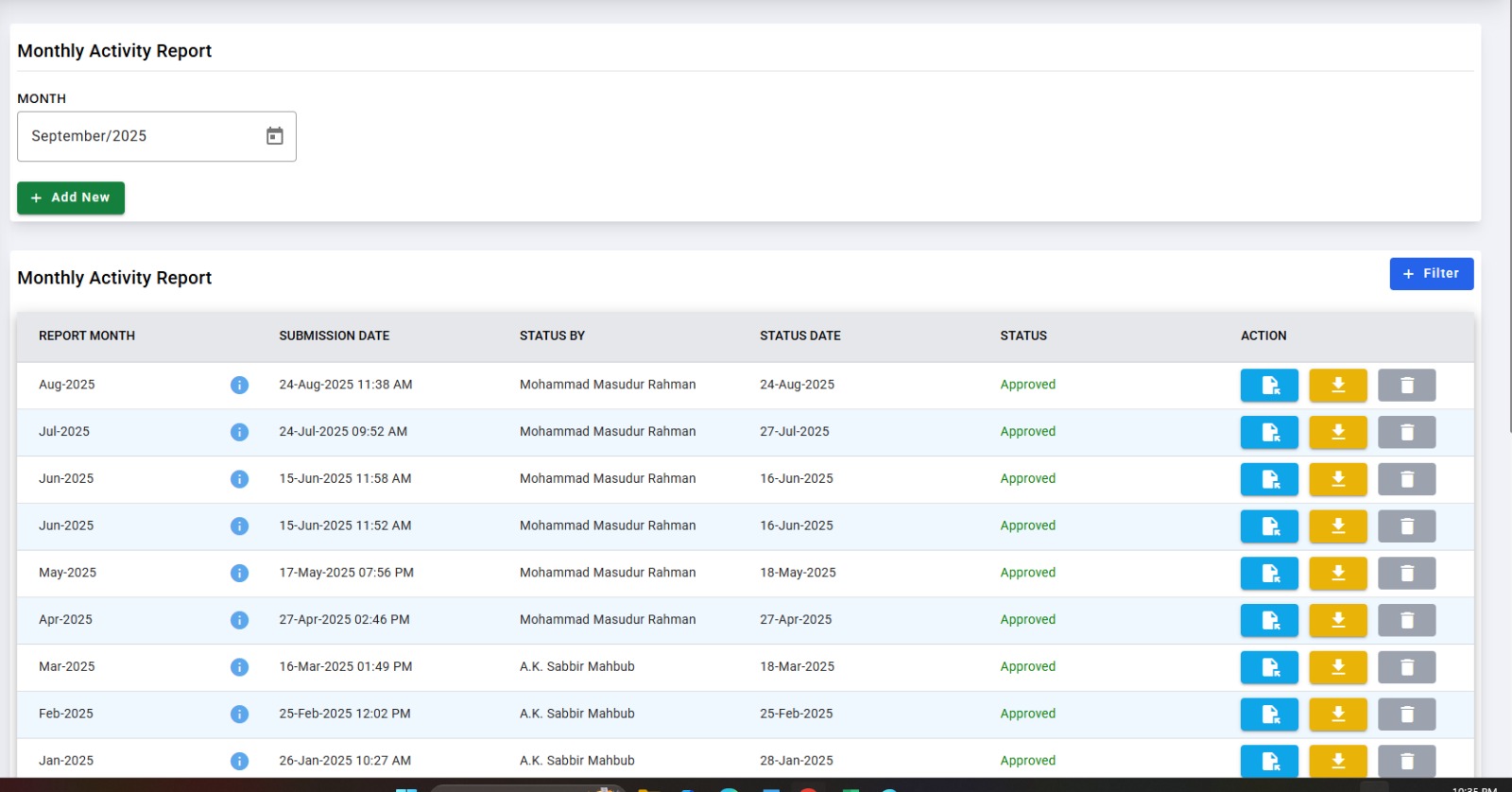Click the info icon for Apr-2025 row
Screen dimensions: 1512x792
pyautogui.click(x=239, y=620)
